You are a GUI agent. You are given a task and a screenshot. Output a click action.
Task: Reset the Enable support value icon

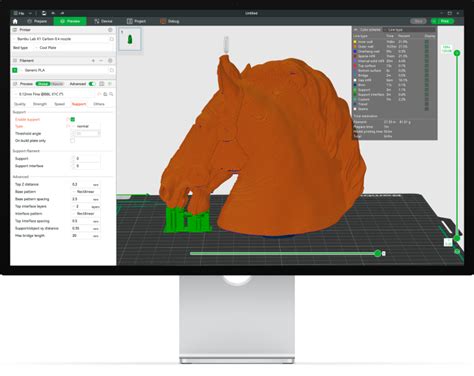click(x=68, y=119)
